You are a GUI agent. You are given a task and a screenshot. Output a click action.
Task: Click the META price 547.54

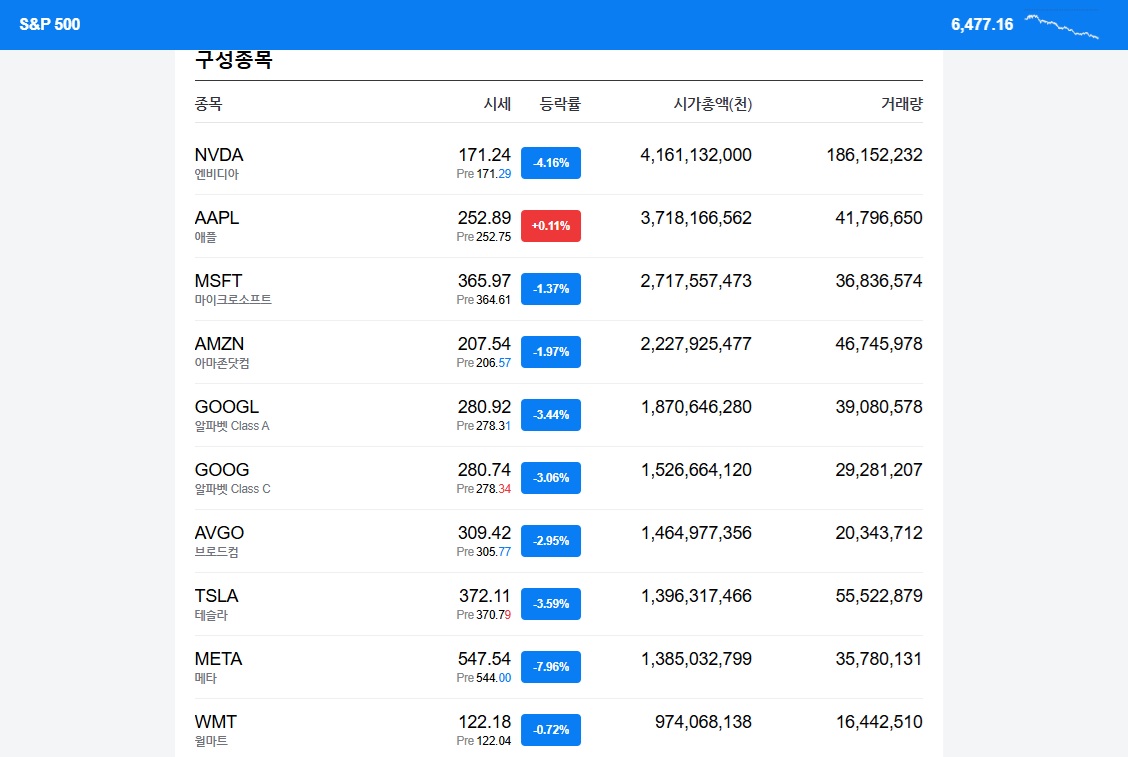coord(484,658)
